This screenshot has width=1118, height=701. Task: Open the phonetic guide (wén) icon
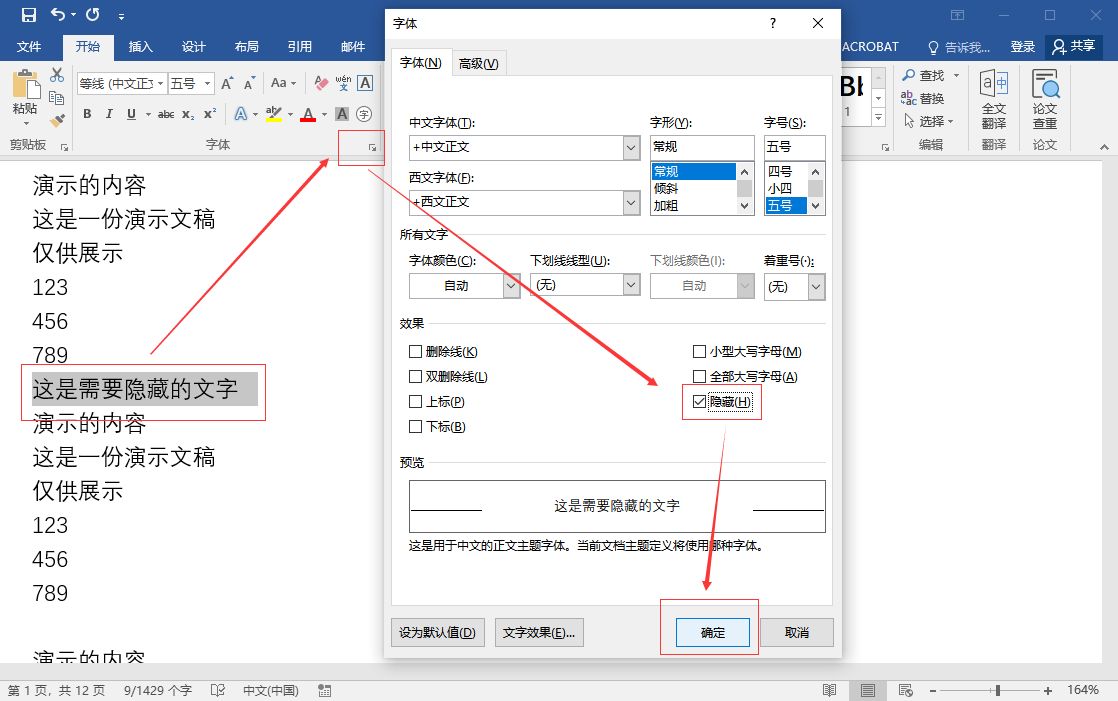click(x=343, y=83)
